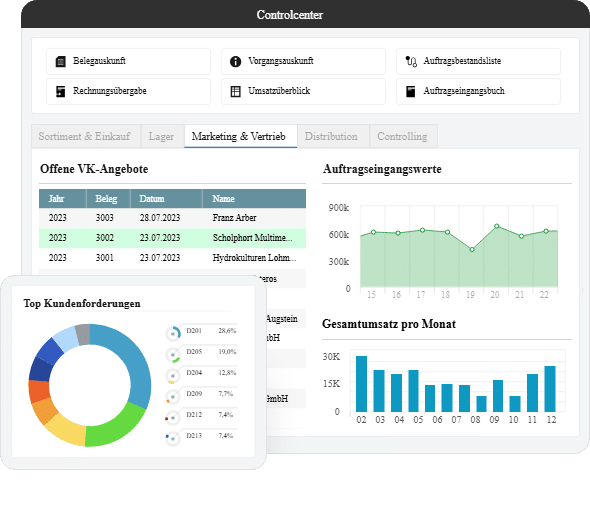Click the Rechnungsübergabe icon

coord(61,91)
